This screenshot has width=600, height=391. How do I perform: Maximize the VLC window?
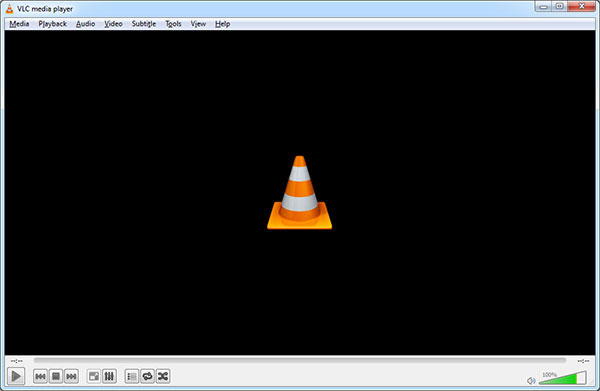click(x=559, y=6)
